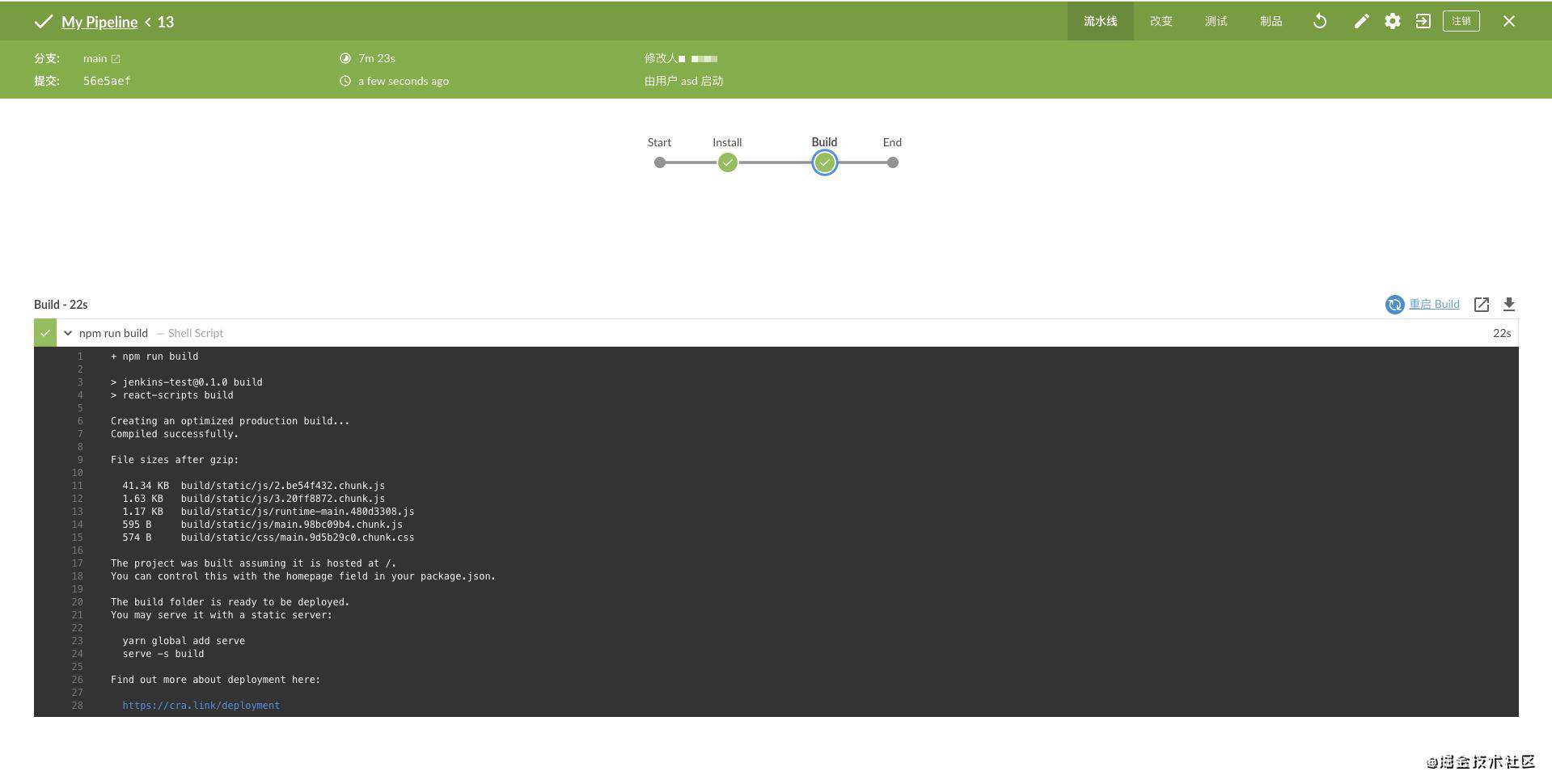Open the log in new window icon
The height and width of the screenshot is (784, 1552).
pyautogui.click(x=1481, y=305)
